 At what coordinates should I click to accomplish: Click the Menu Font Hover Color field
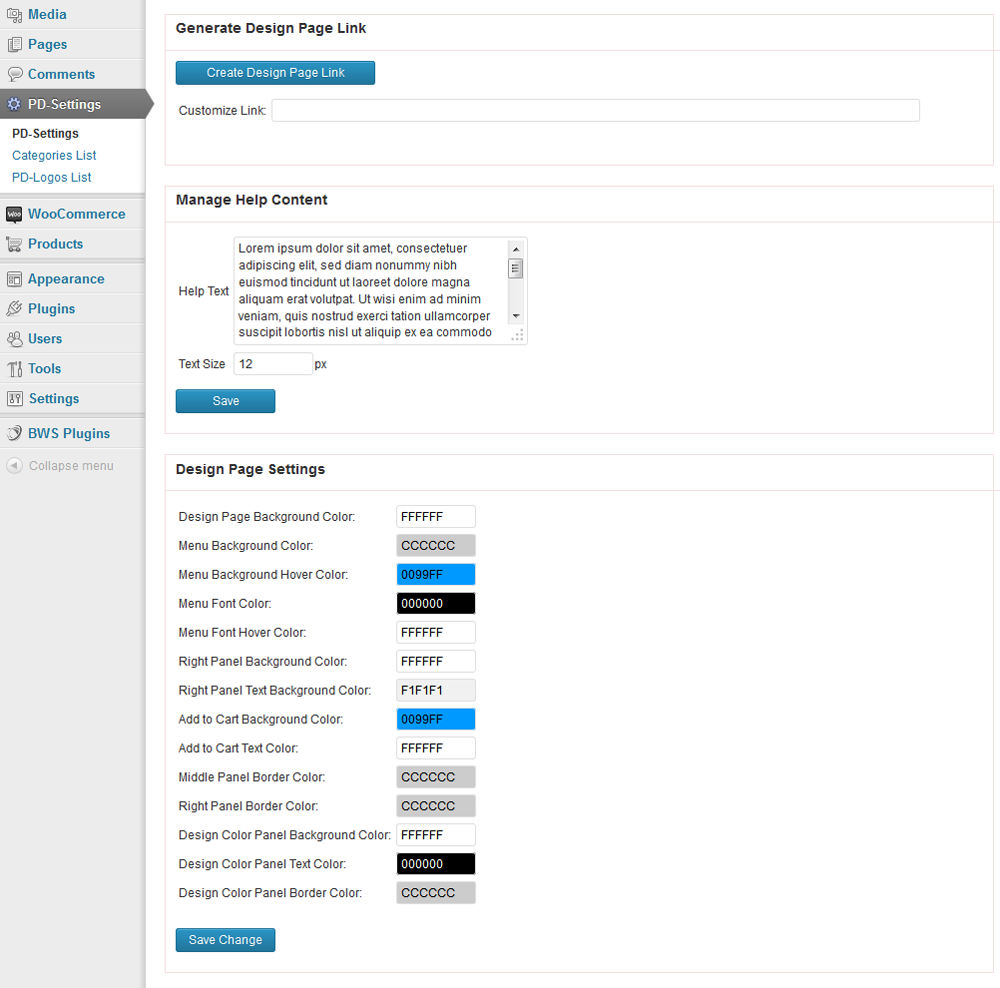pyautogui.click(x=436, y=632)
